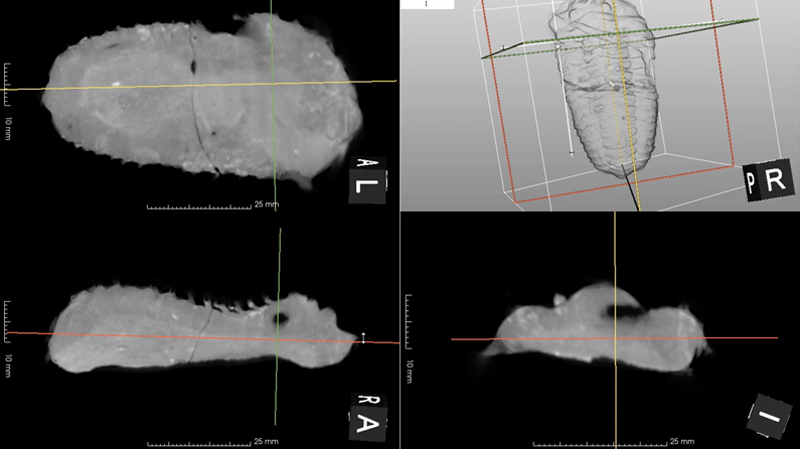The height and width of the screenshot is (449, 800).
Task: Click the PR orientation cube in 3D view
Action: click(x=767, y=181)
